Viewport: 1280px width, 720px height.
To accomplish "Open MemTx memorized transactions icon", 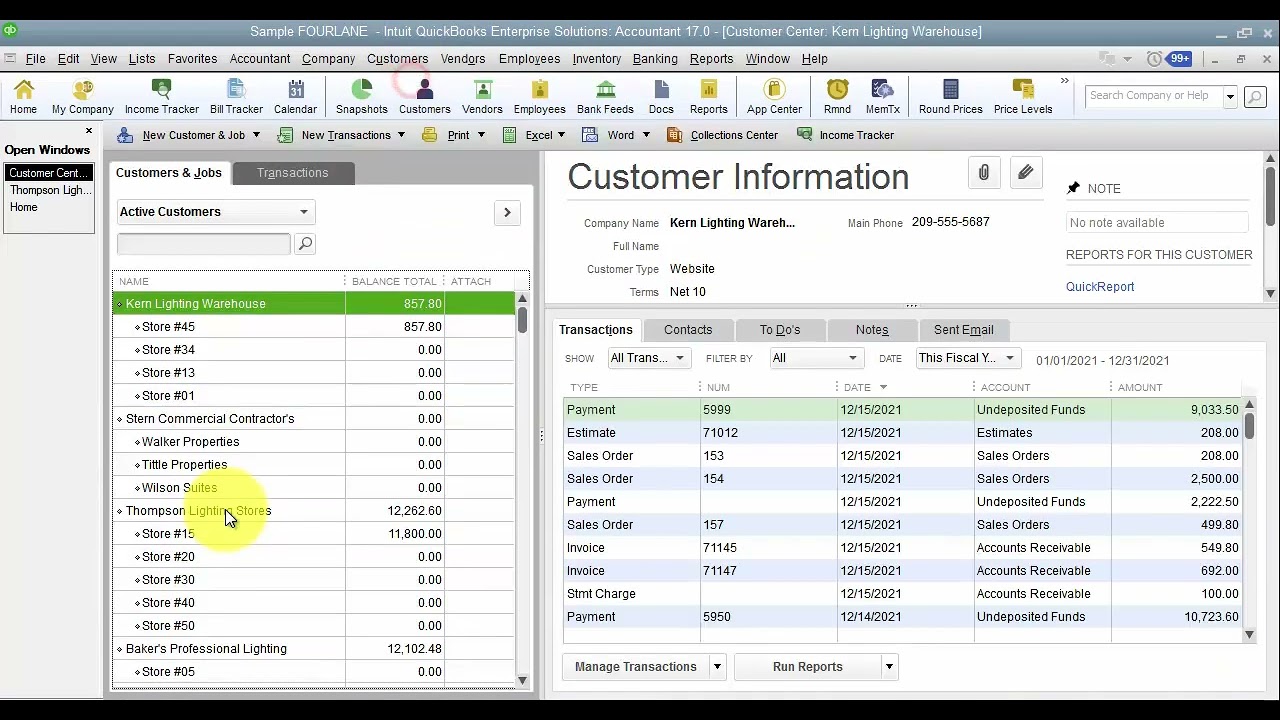I will pyautogui.click(x=882, y=97).
